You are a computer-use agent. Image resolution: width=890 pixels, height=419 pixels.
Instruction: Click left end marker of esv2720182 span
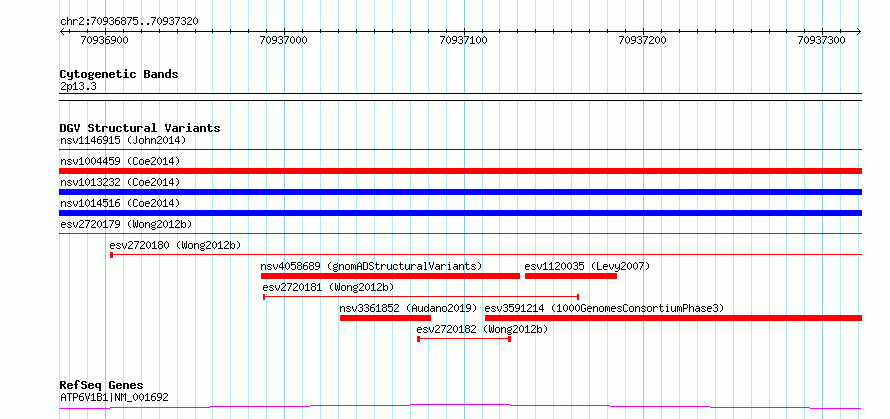pyautogui.click(x=418, y=339)
